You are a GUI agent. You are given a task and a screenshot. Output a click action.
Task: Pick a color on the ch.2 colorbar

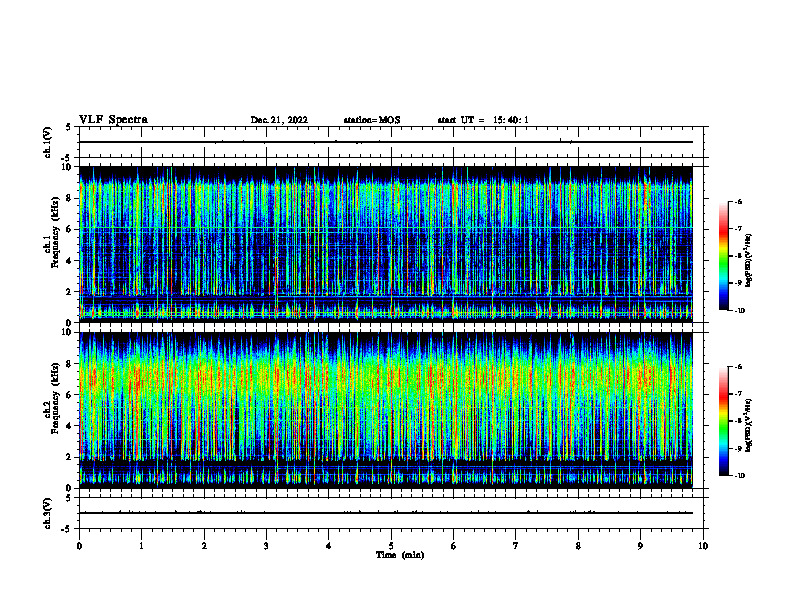coord(724,421)
